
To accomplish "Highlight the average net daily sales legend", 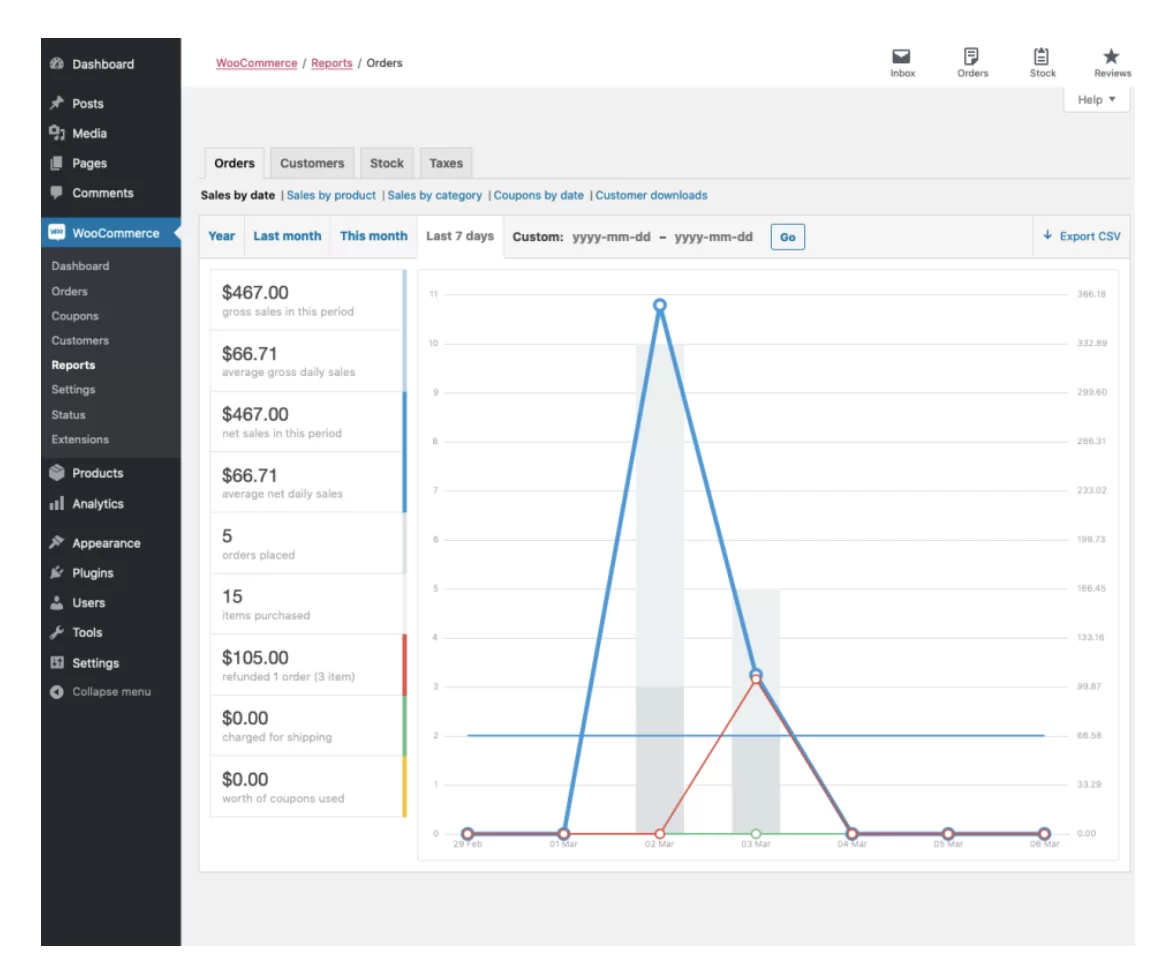I will pyautogui.click(x=308, y=482).
